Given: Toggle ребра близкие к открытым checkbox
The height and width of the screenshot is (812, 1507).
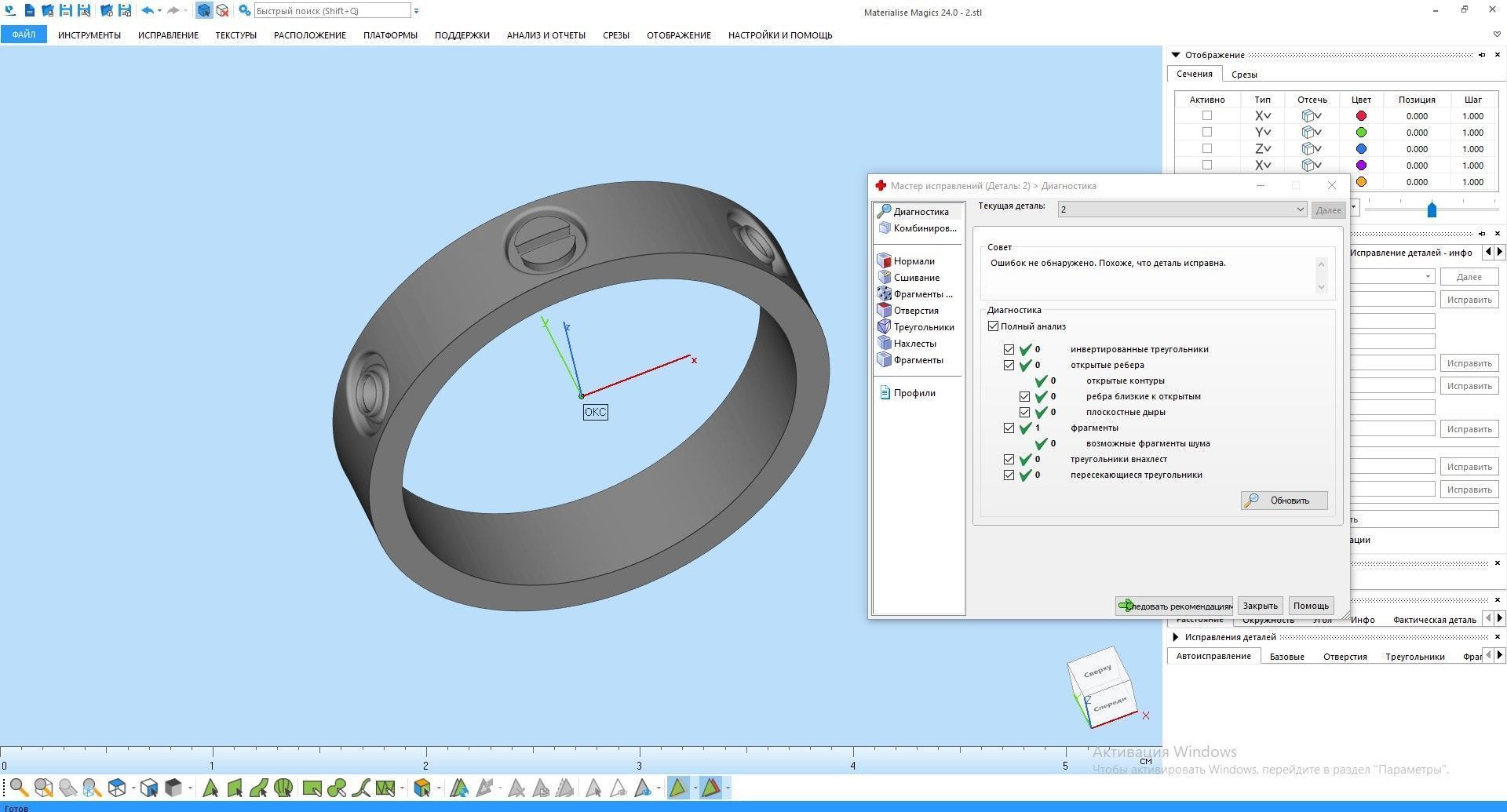Looking at the screenshot, I should (1024, 397).
